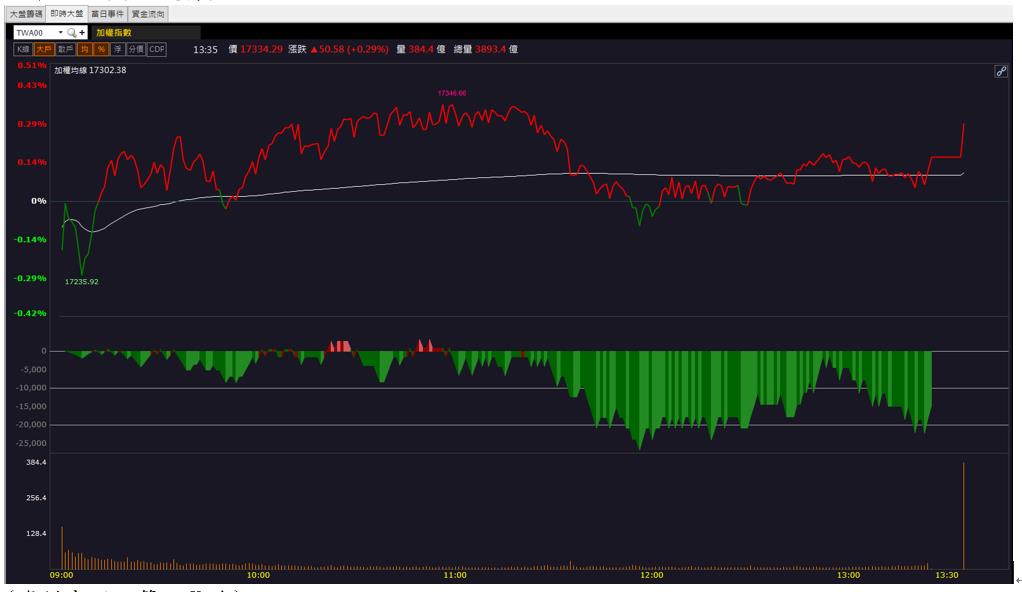Toggle the 大戶 indicator button
The height and width of the screenshot is (592, 1022).
pos(44,49)
